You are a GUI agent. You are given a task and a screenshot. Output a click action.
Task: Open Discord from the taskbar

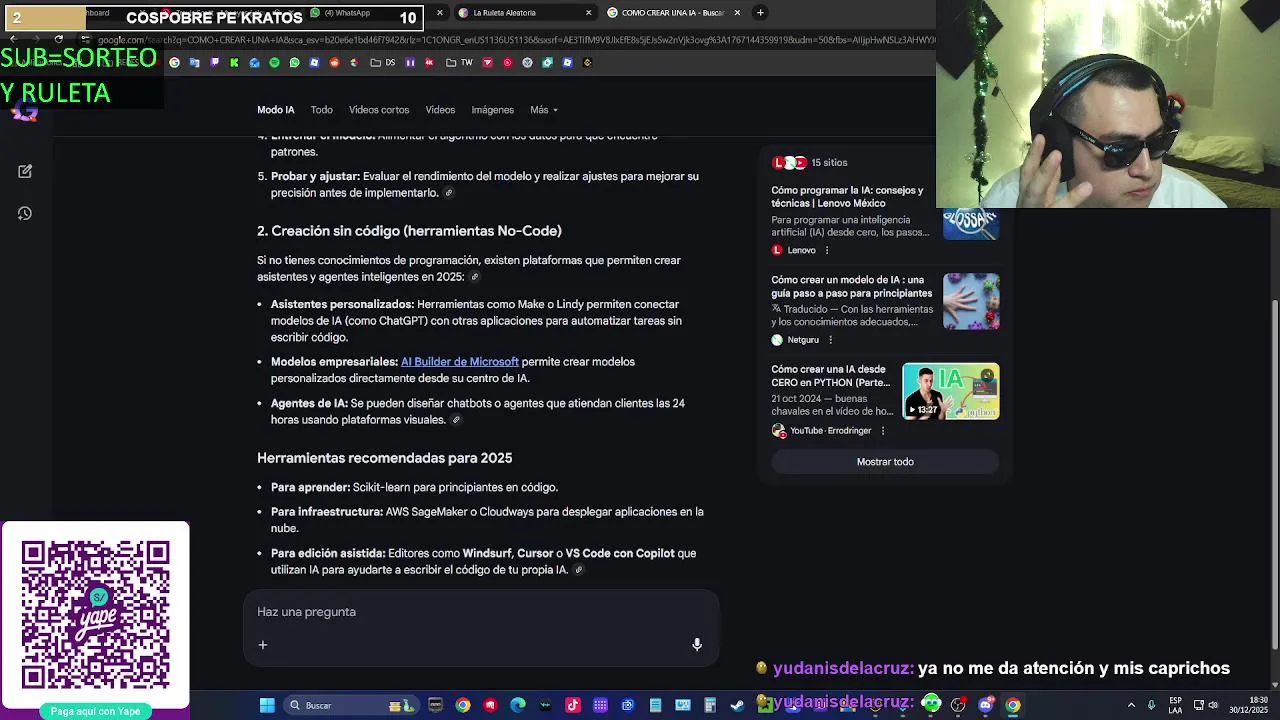pyautogui.click(x=985, y=705)
